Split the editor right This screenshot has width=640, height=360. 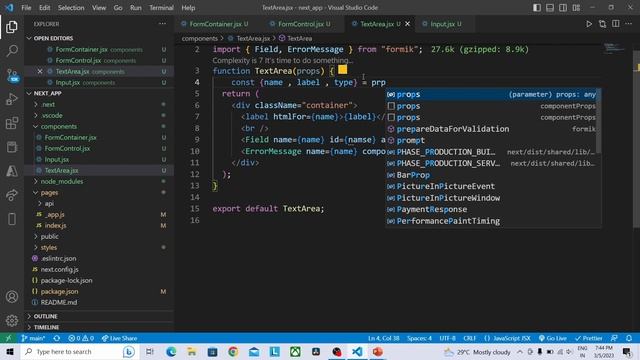click(x=616, y=24)
